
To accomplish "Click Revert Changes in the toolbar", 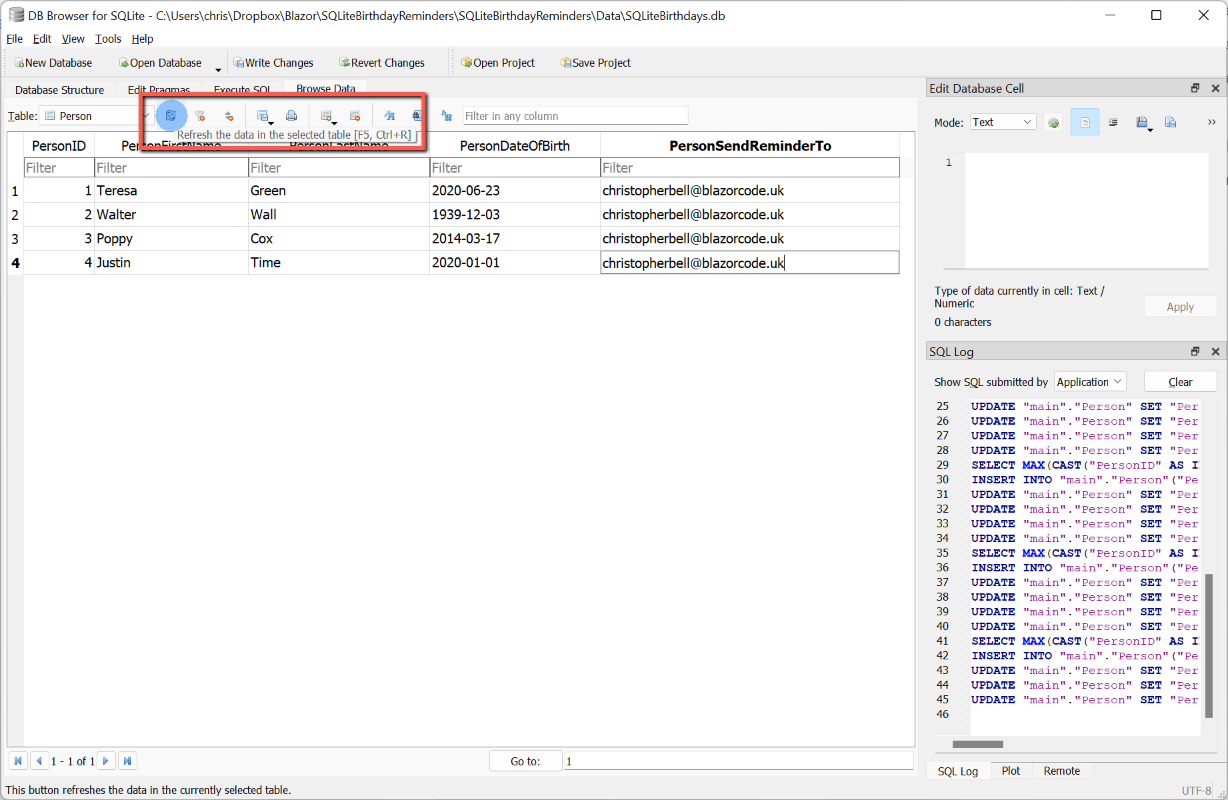I will point(381,63).
